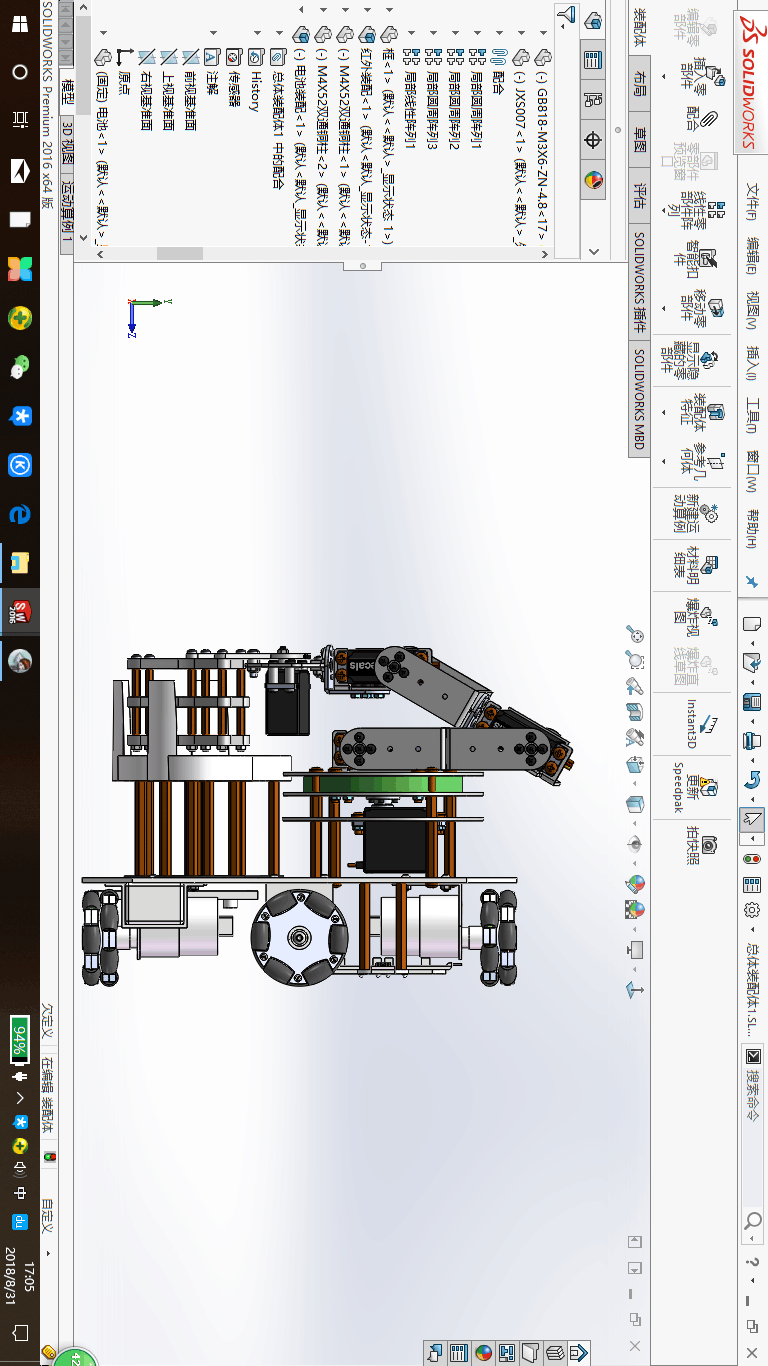This screenshot has width=768, height=1366.
Task: Pin the menu bar with the pushpin
Action: tap(753, 581)
